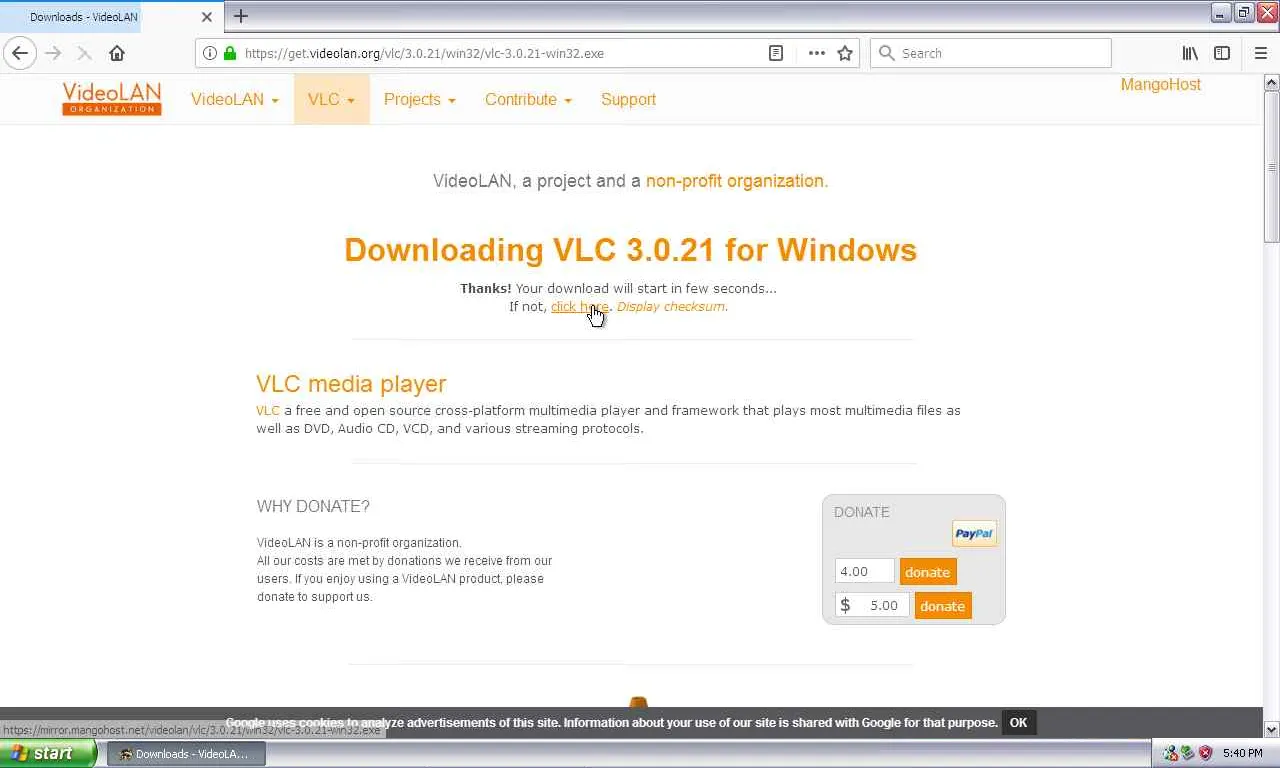Screen dimensions: 1280x768
Task: Dismiss the cookie notice with OK
Action: point(1018,723)
